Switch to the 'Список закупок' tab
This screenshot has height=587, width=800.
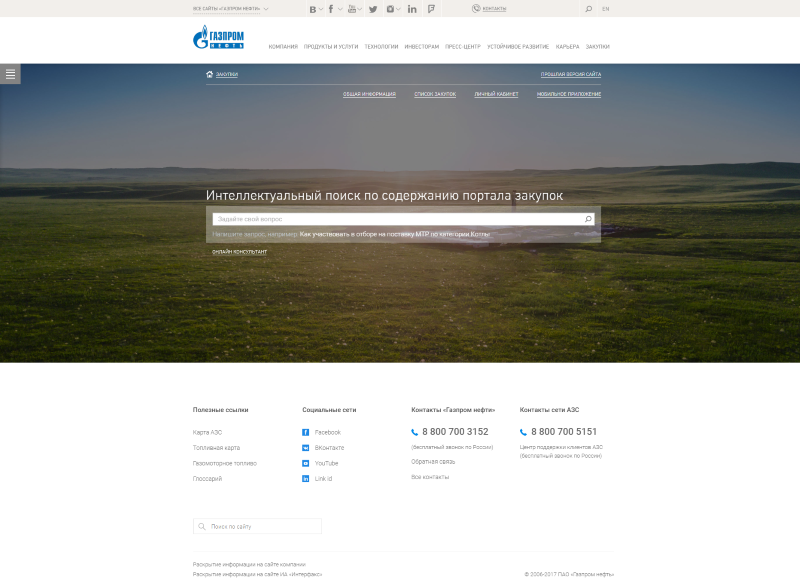point(435,94)
